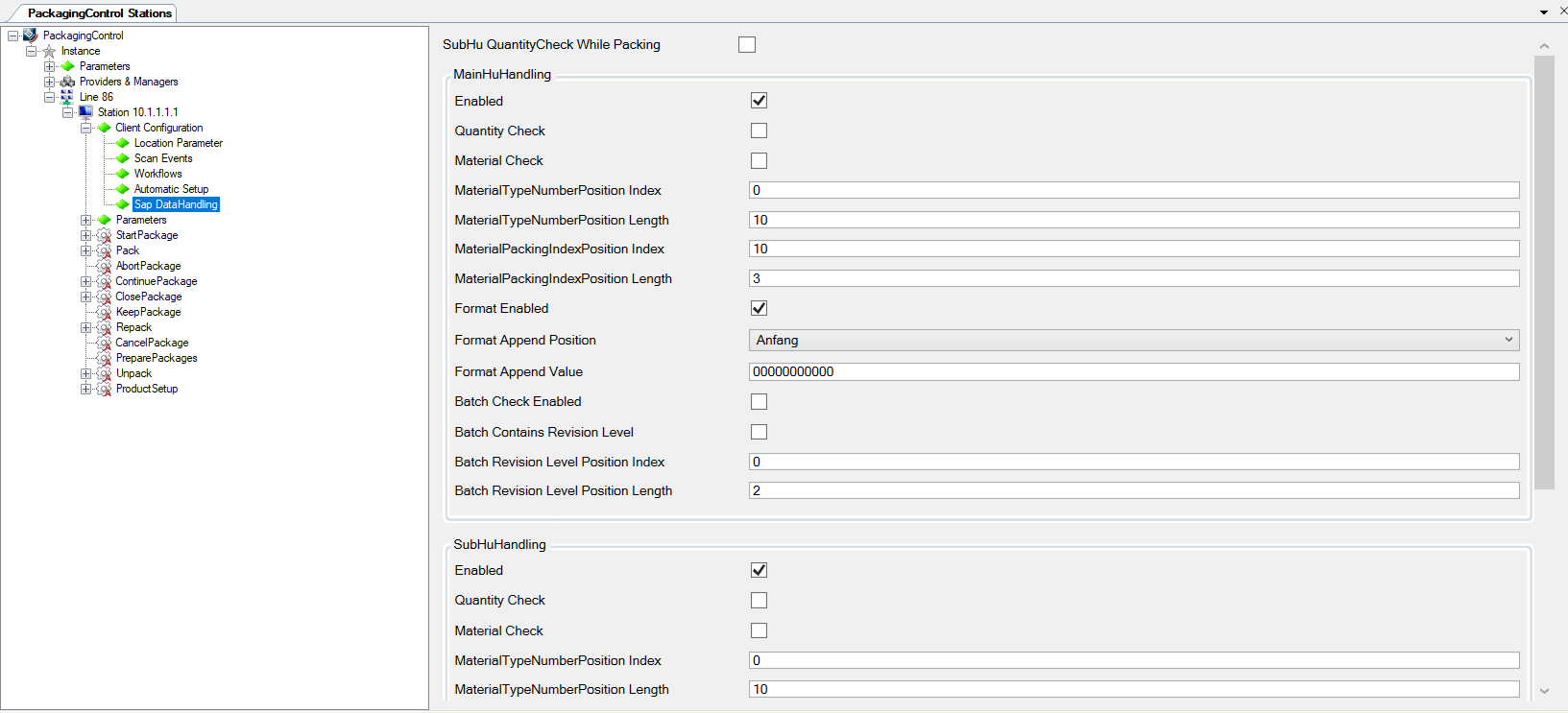Click the gear icon next to AbortPackage
1568x713 pixels.
(104, 266)
